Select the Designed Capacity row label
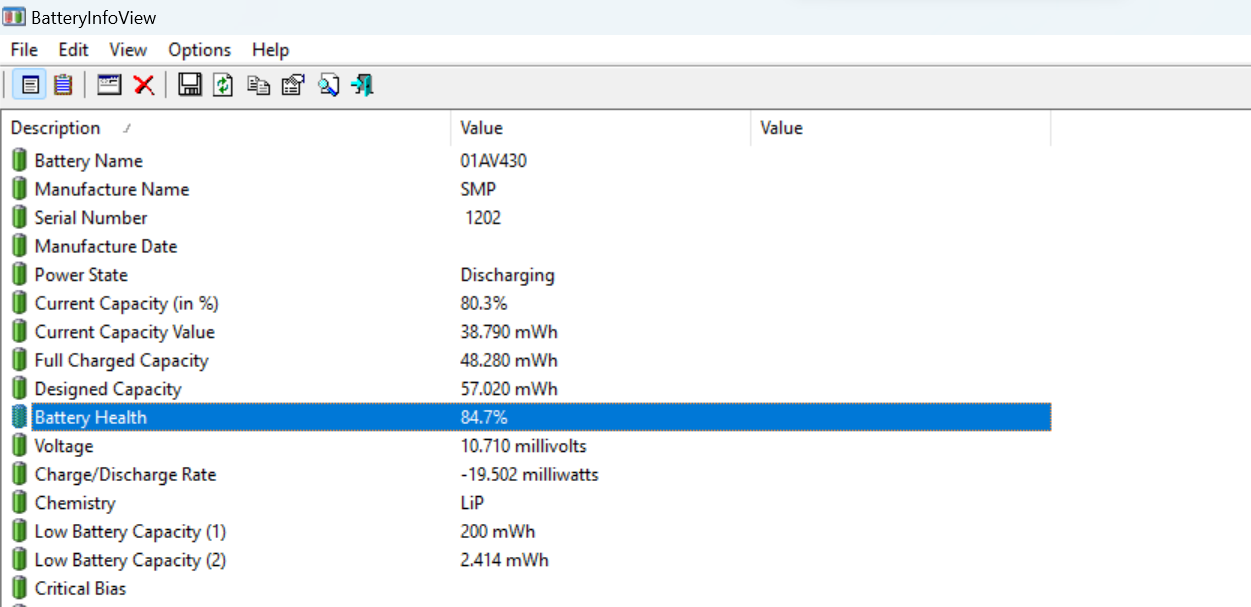This screenshot has width=1251, height=607. (x=108, y=389)
